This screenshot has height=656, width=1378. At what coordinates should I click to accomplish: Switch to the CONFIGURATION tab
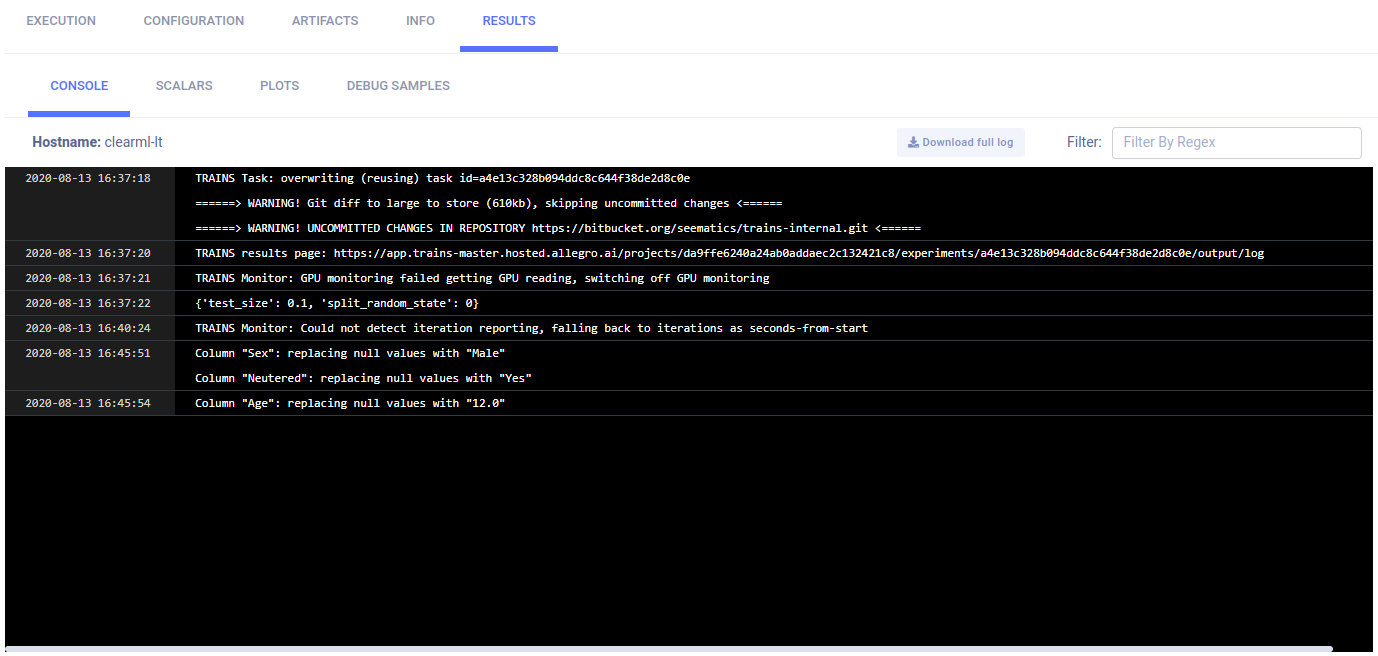[194, 21]
